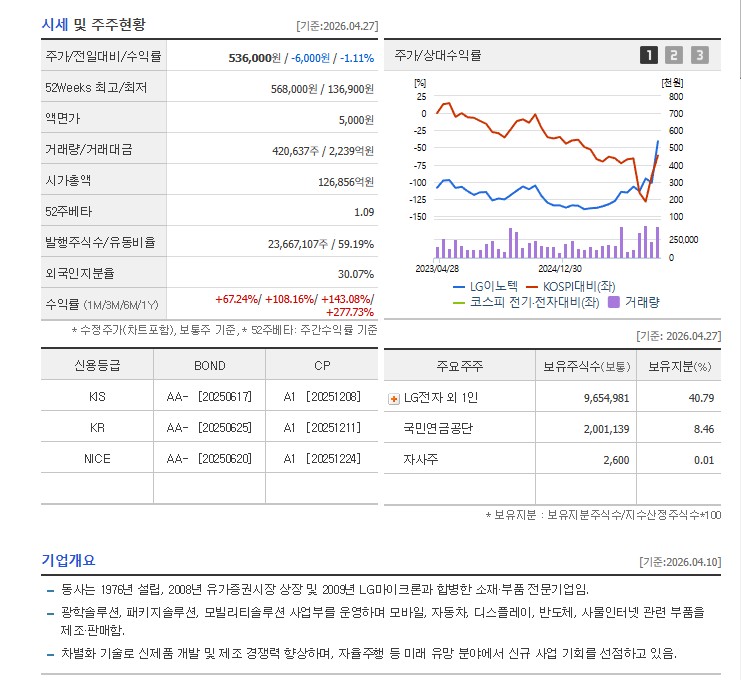Viewport: 741px width, 680px height.
Task: Switch to chart tab 1
Action: point(649,55)
